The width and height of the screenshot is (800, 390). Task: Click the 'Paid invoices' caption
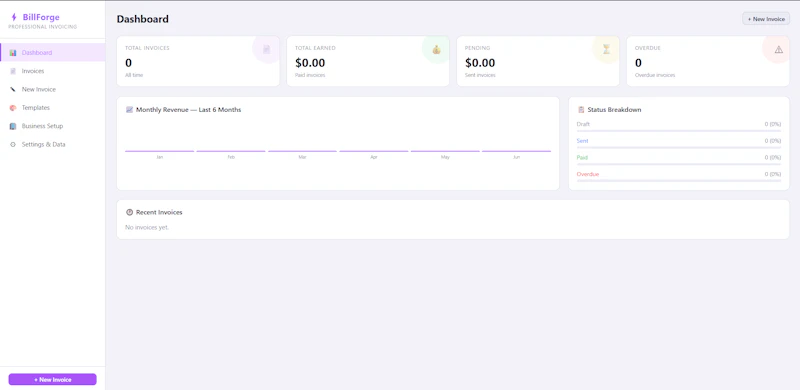click(x=310, y=75)
